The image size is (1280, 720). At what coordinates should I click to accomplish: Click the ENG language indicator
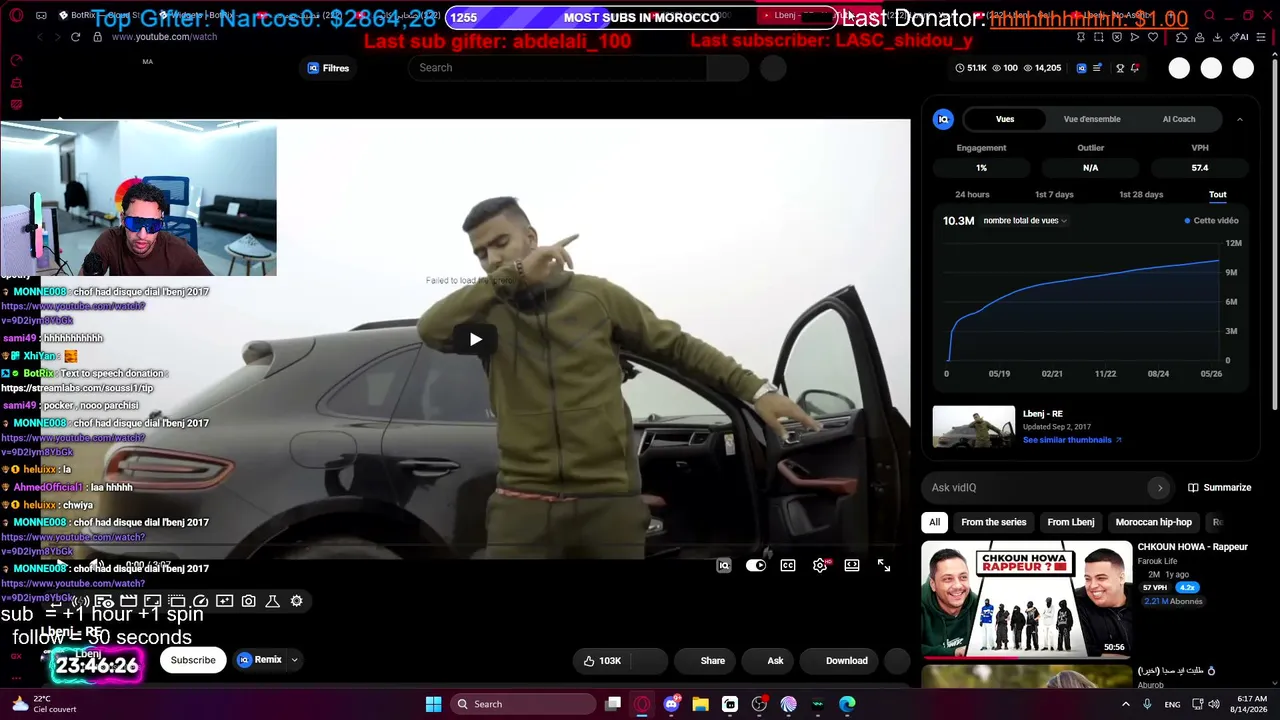1172,704
